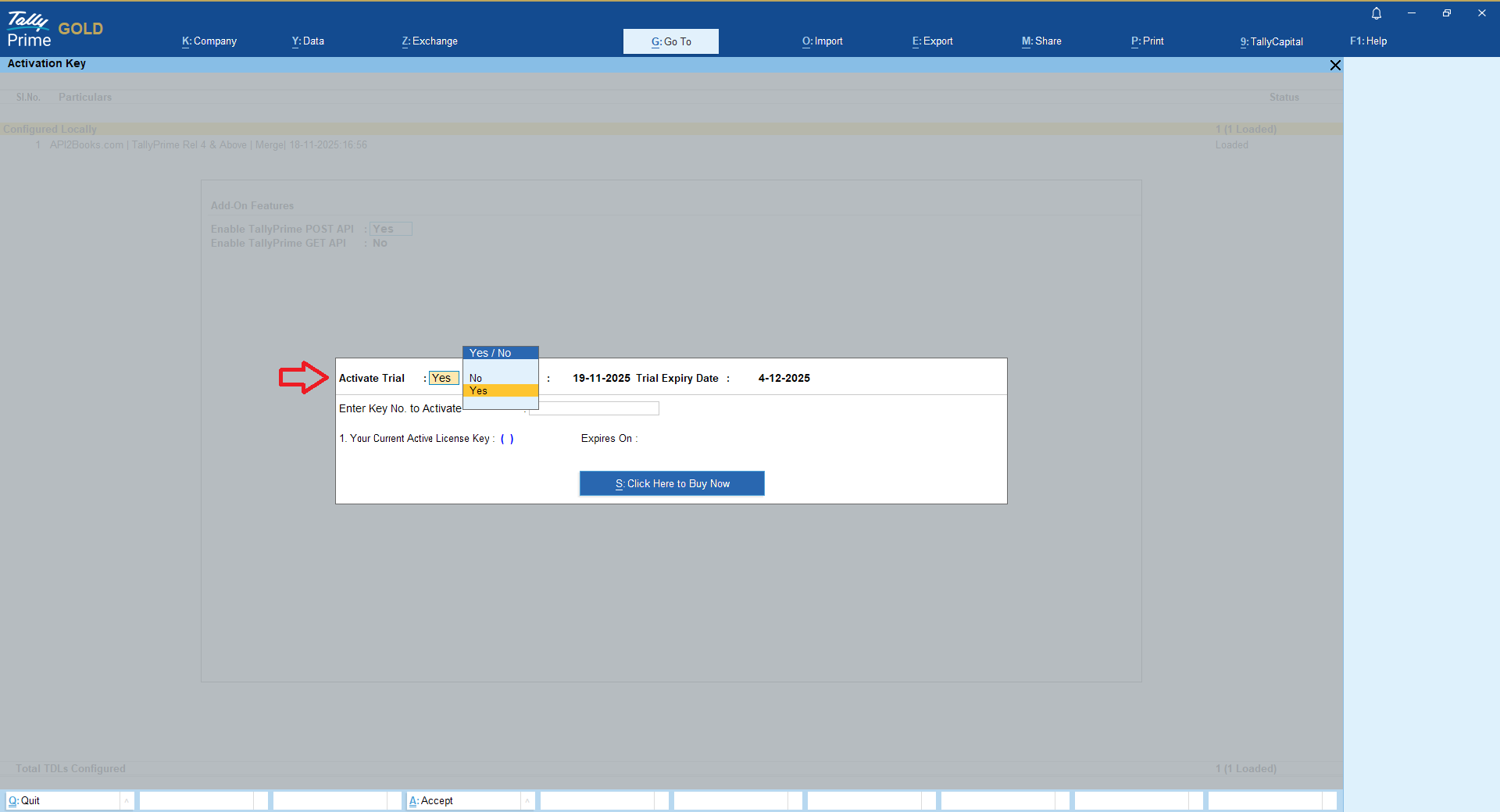
Task: Open the O: Import menu
Action: (x=822, y=41)
